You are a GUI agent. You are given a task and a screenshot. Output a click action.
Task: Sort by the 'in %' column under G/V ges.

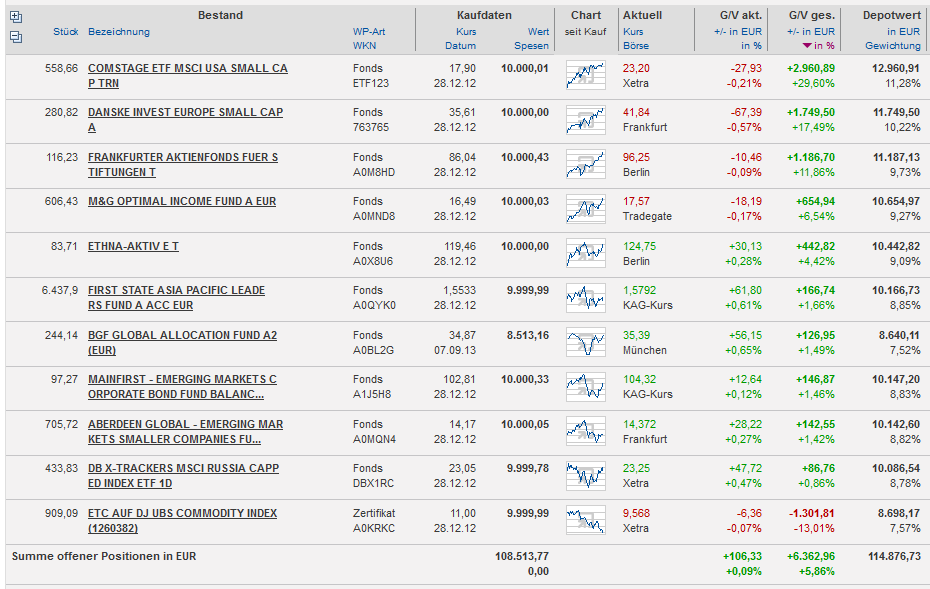[x=819, y=46]
